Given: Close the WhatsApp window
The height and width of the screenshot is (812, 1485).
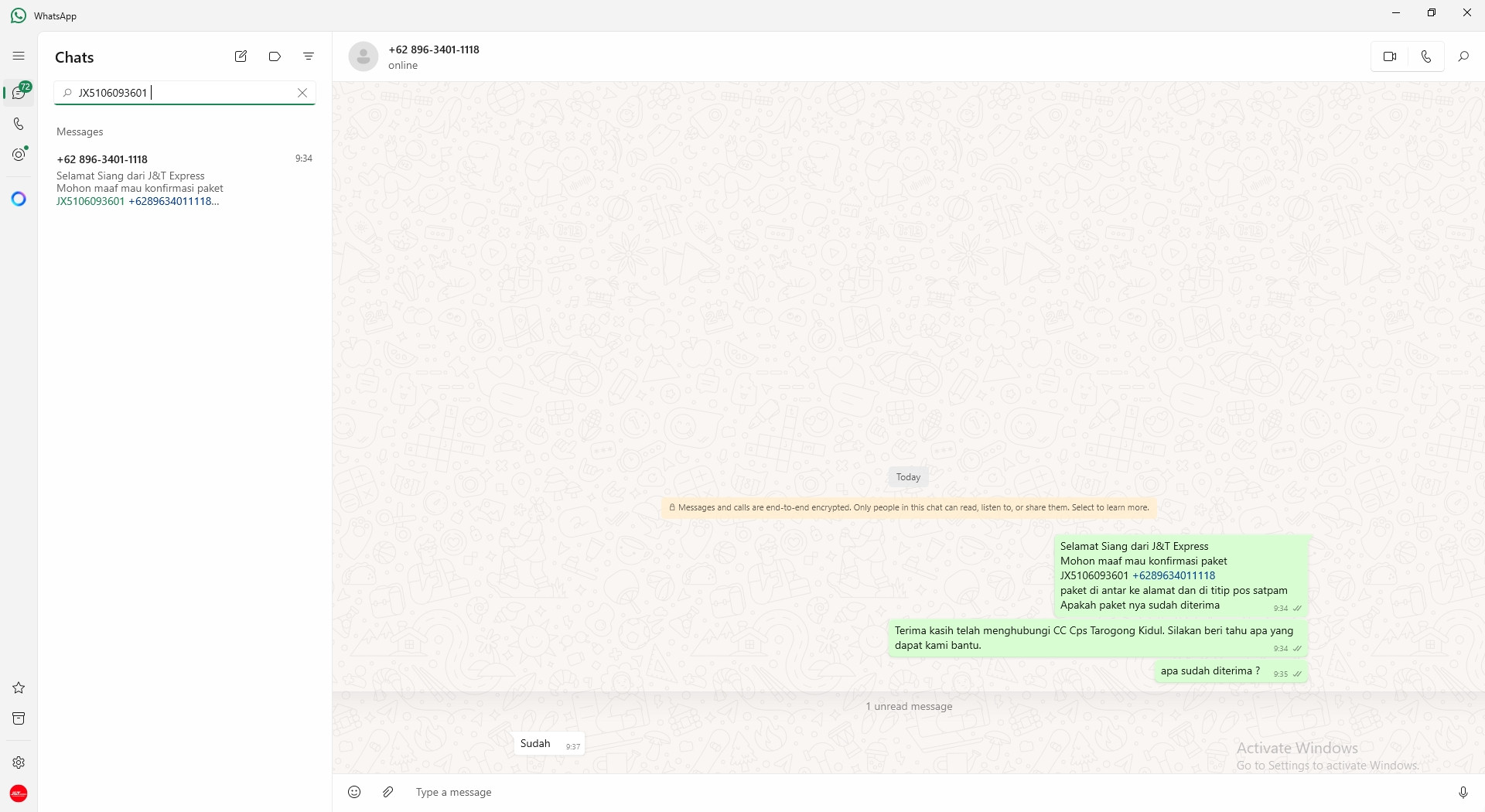Looking at the screenshot, I should coord(1467,13).
